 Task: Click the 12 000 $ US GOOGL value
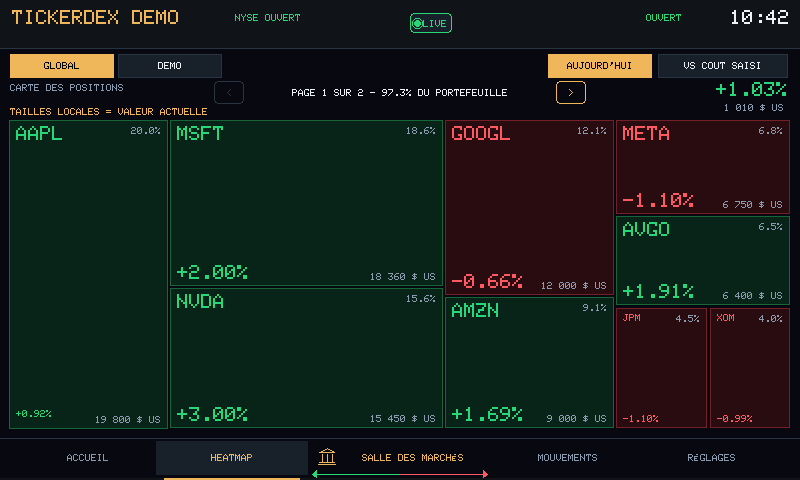573,286
